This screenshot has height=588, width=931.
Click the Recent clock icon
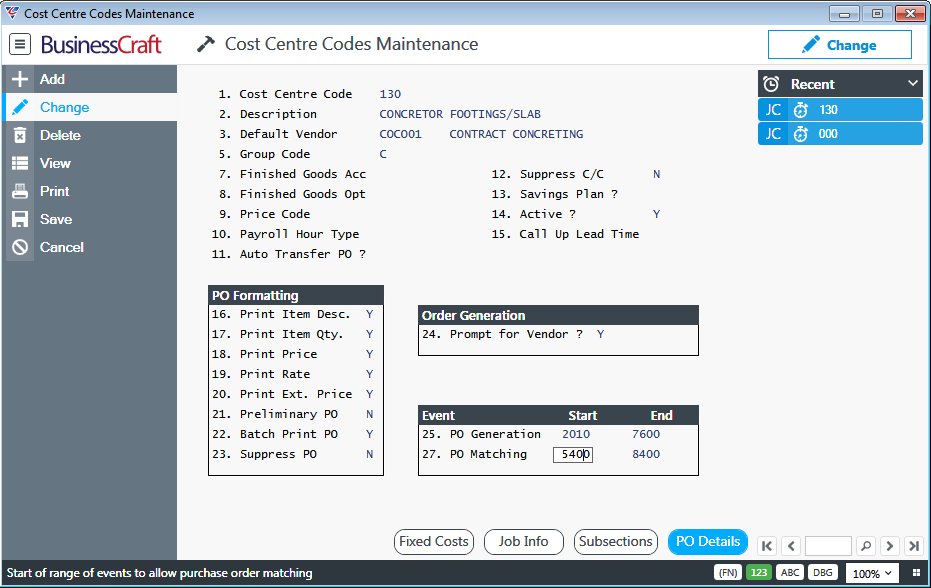tap(771, 84)
